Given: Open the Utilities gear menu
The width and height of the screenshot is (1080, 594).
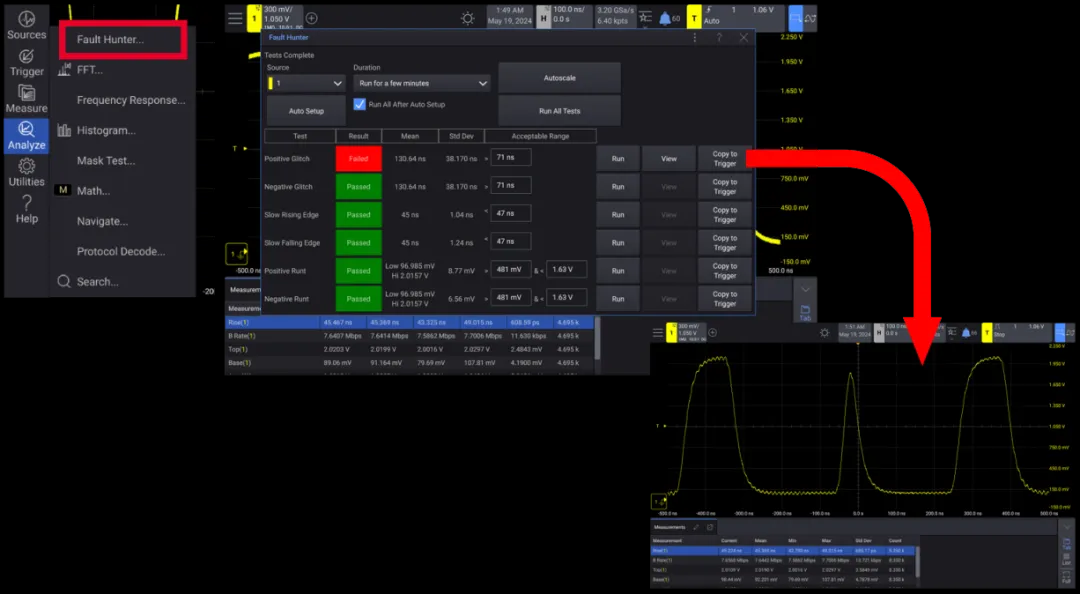Looking at the screenshot, I should point(27,172).
